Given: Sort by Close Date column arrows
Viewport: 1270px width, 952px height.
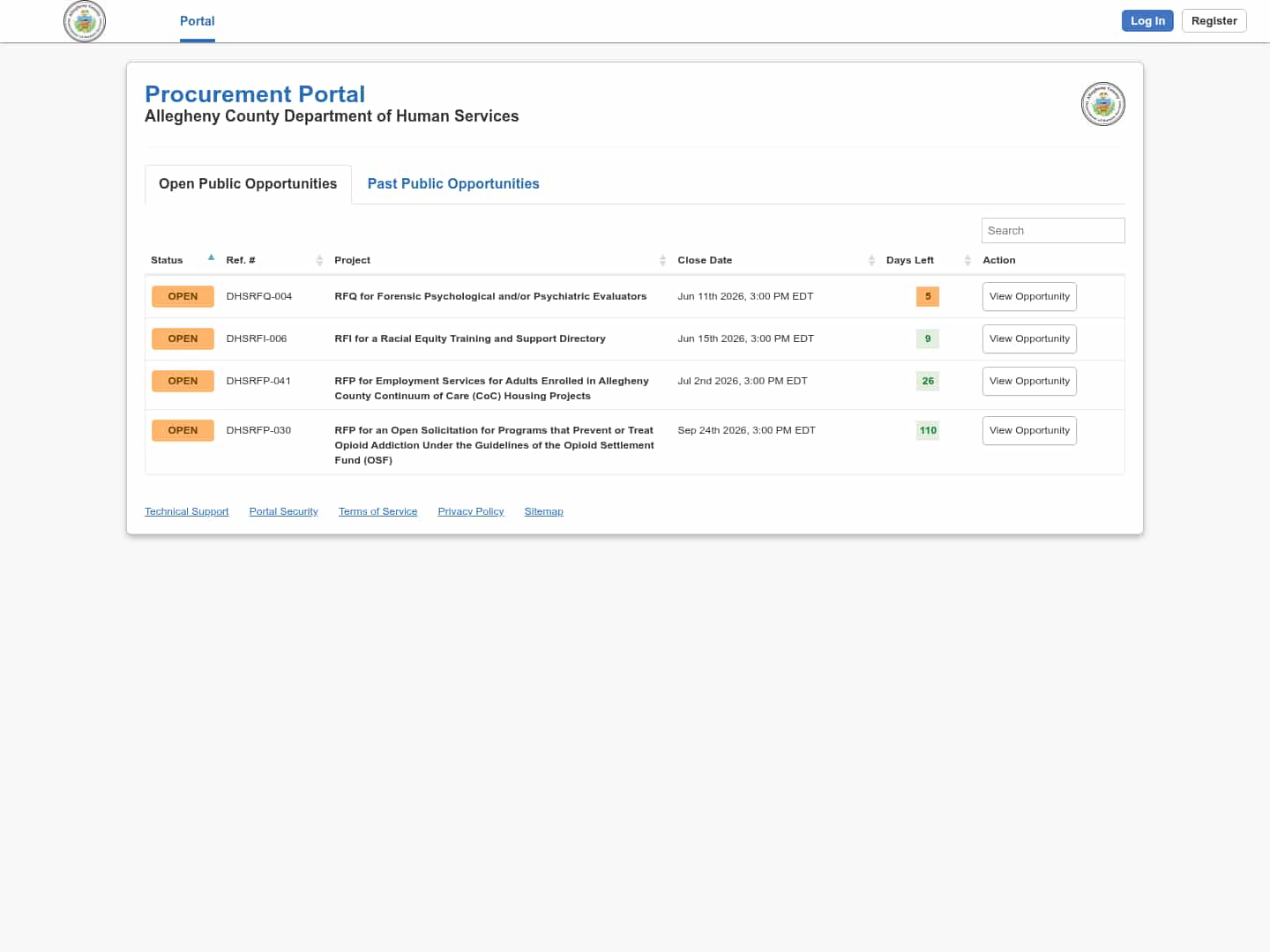Looking at the screenshot, I should [871, 260].
